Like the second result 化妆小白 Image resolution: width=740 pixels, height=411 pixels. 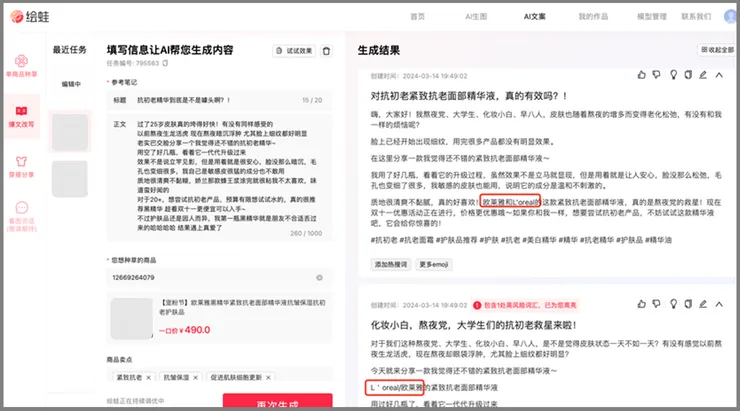coord(641,304)
